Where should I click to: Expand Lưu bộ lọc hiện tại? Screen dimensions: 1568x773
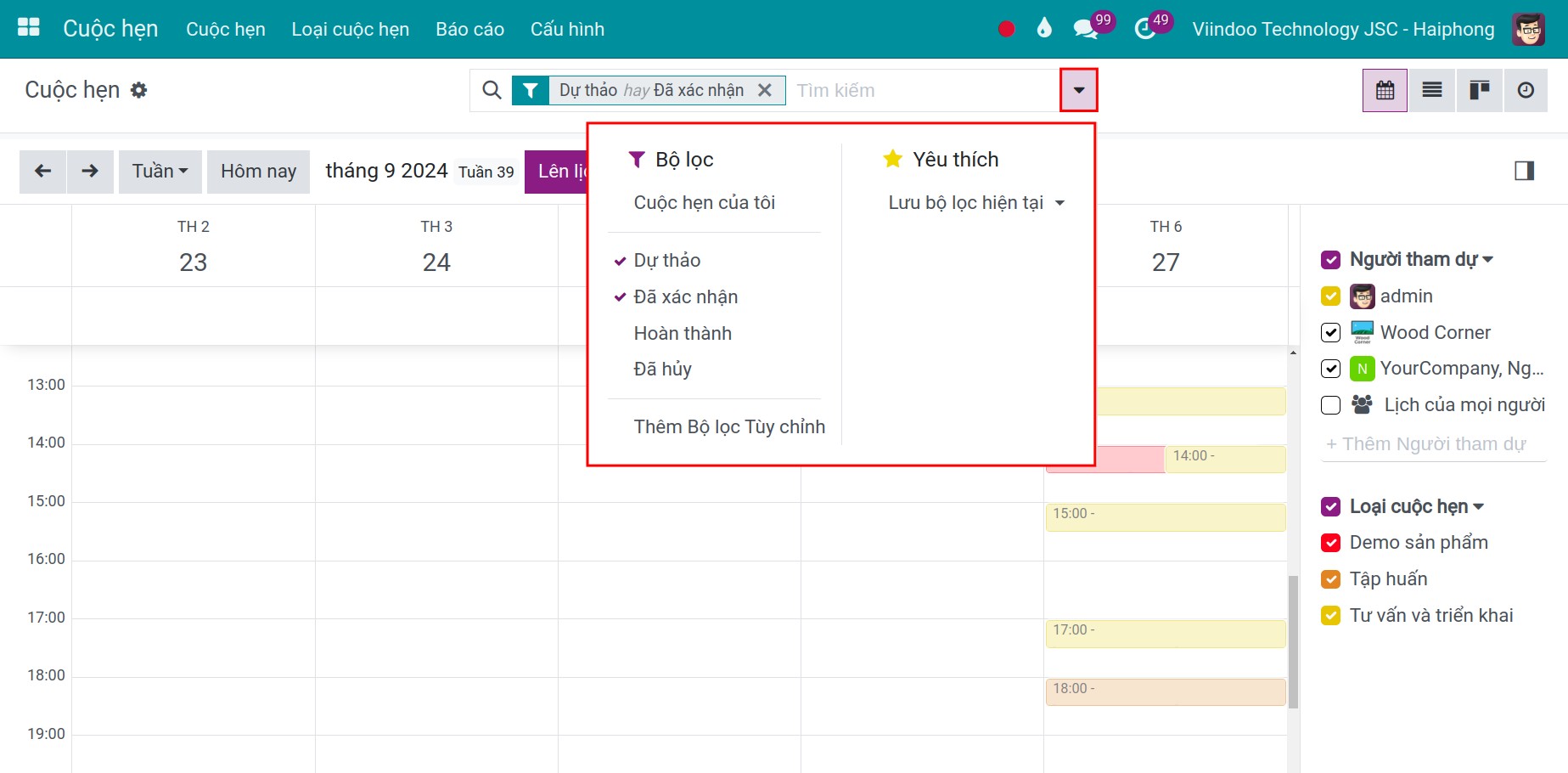click(976, 203)
